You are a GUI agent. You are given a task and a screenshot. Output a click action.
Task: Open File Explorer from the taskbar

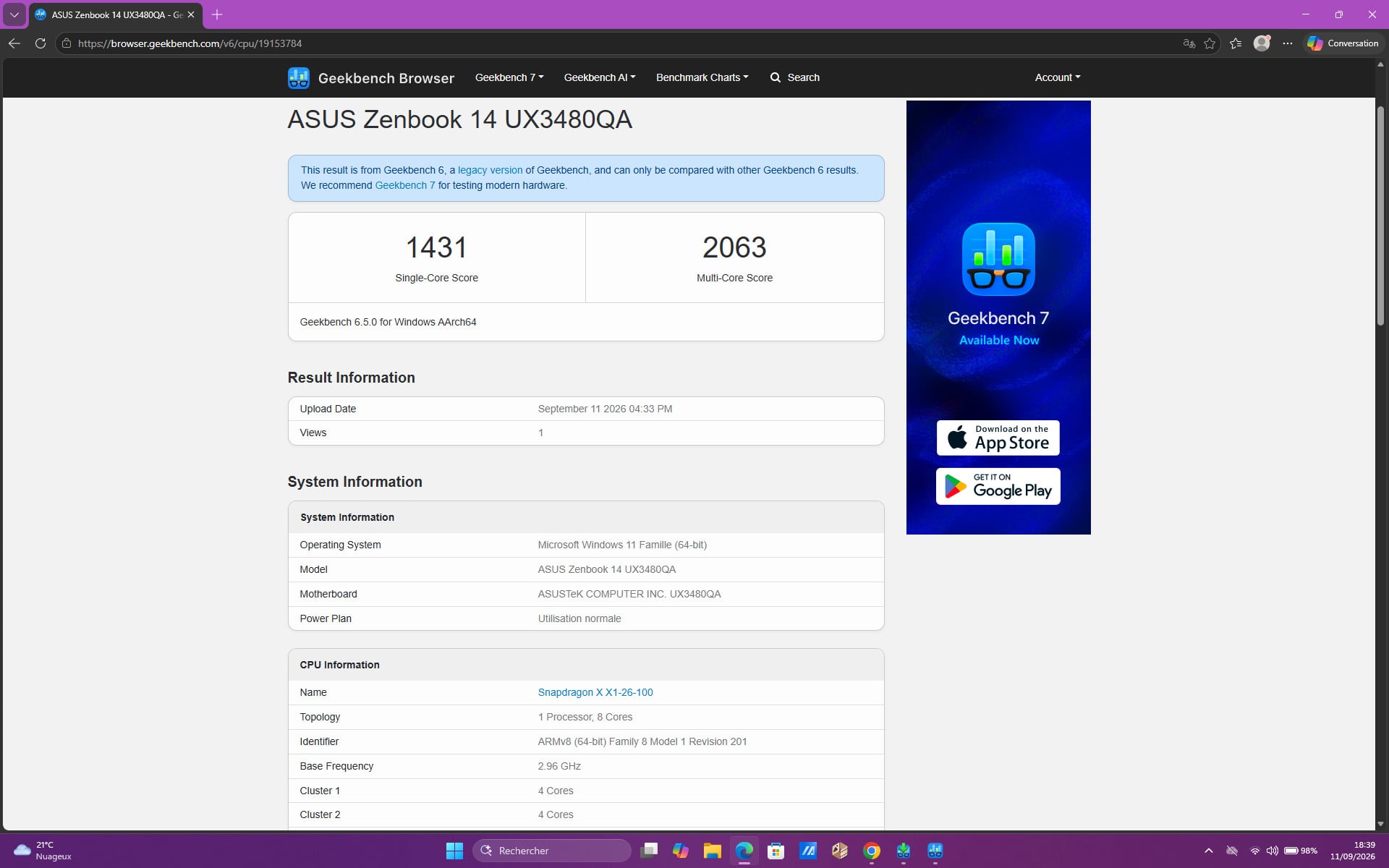(713, 851)
